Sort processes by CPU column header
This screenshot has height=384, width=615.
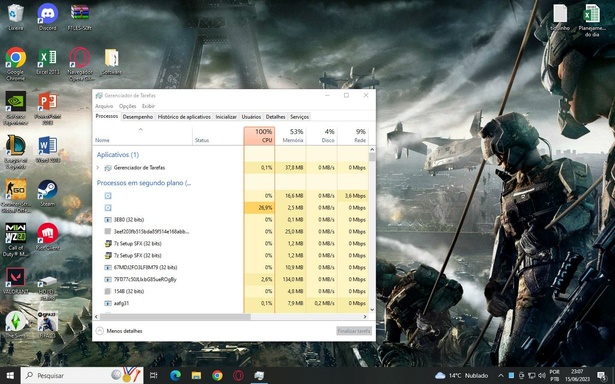point(259,136)
